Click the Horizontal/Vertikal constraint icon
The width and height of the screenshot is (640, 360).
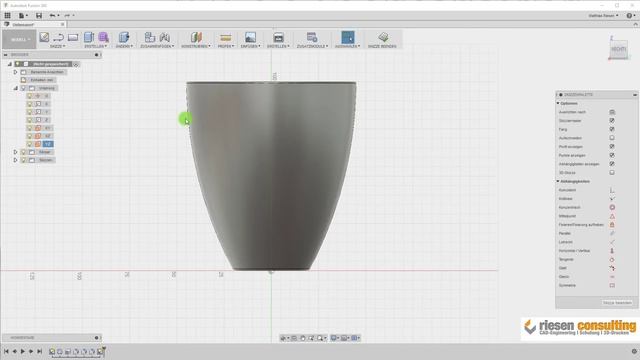[612, 251]
